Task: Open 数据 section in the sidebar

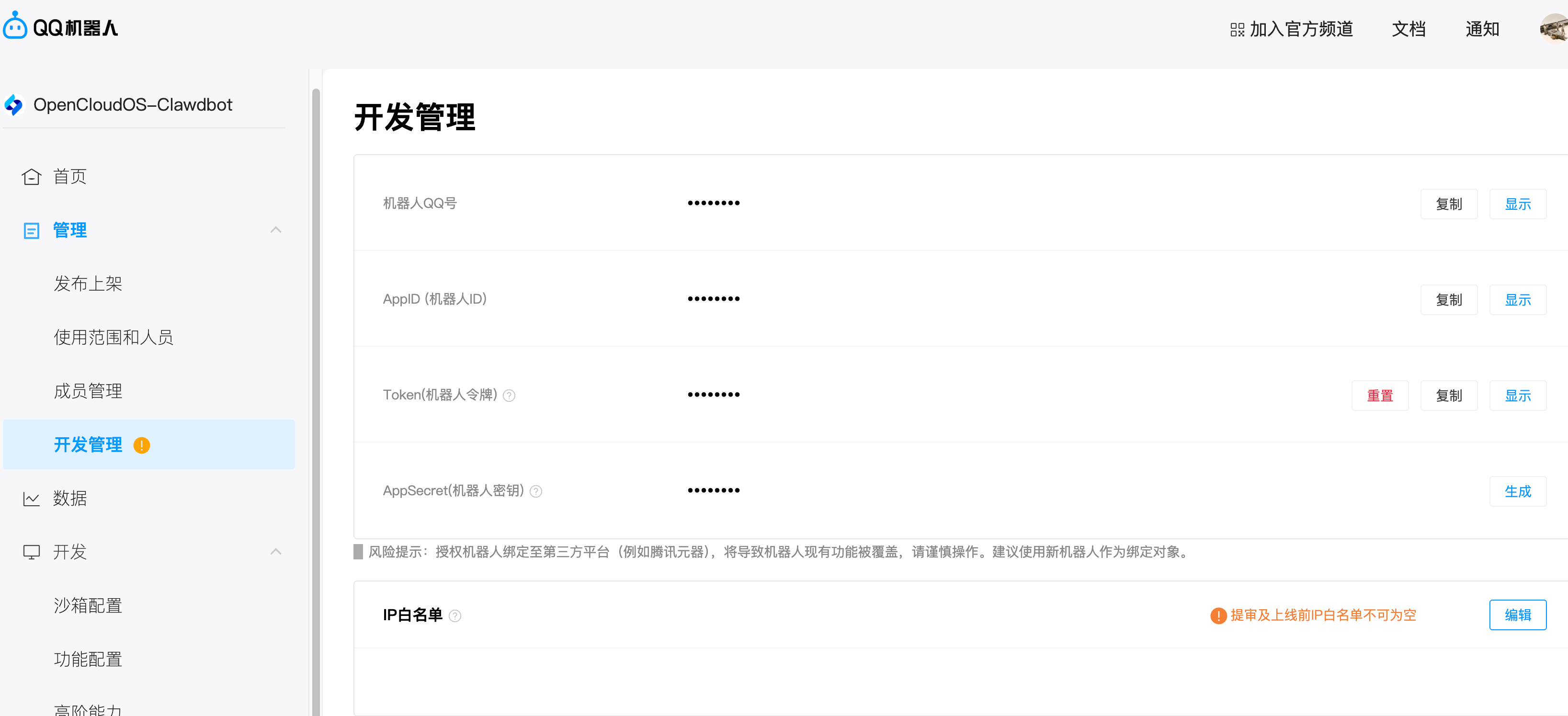Action: (69, 499)
